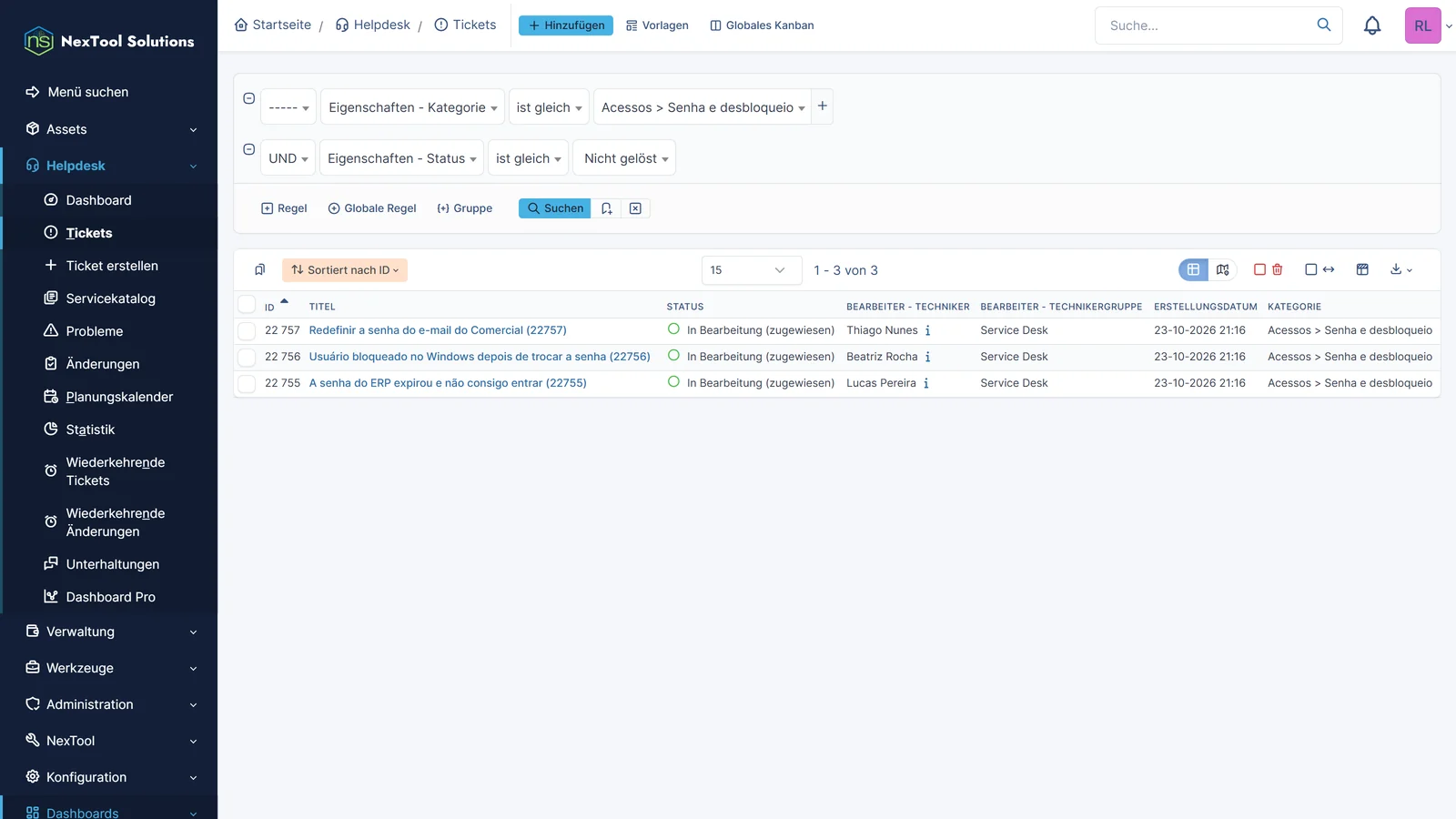Image resolution: width=1456 pixels, height=819 pixels.
Task: Toggle deleted items trash view
Action: coord(1269,269)
